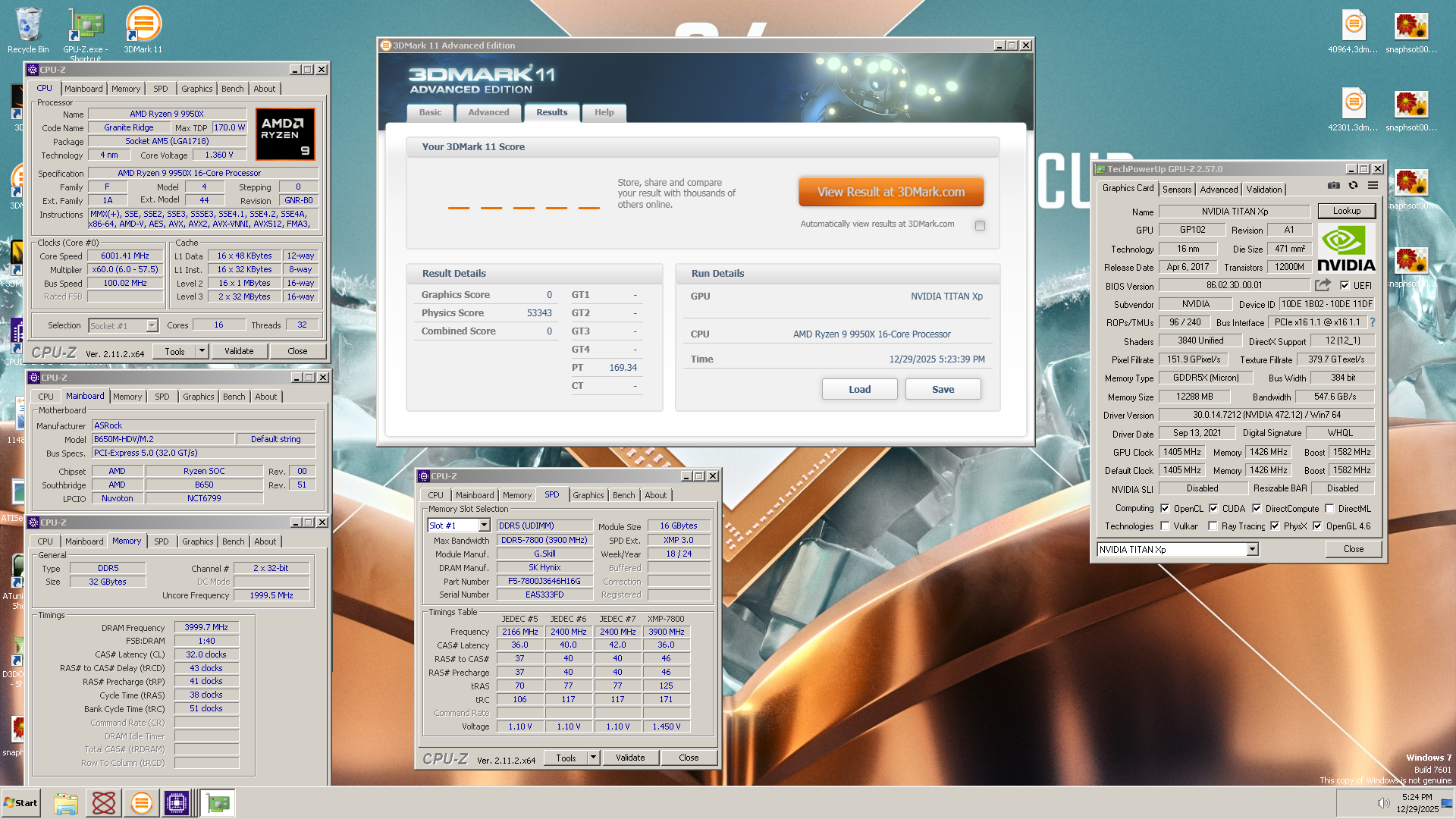Click the Load button in Run Details

click(859, 389)
